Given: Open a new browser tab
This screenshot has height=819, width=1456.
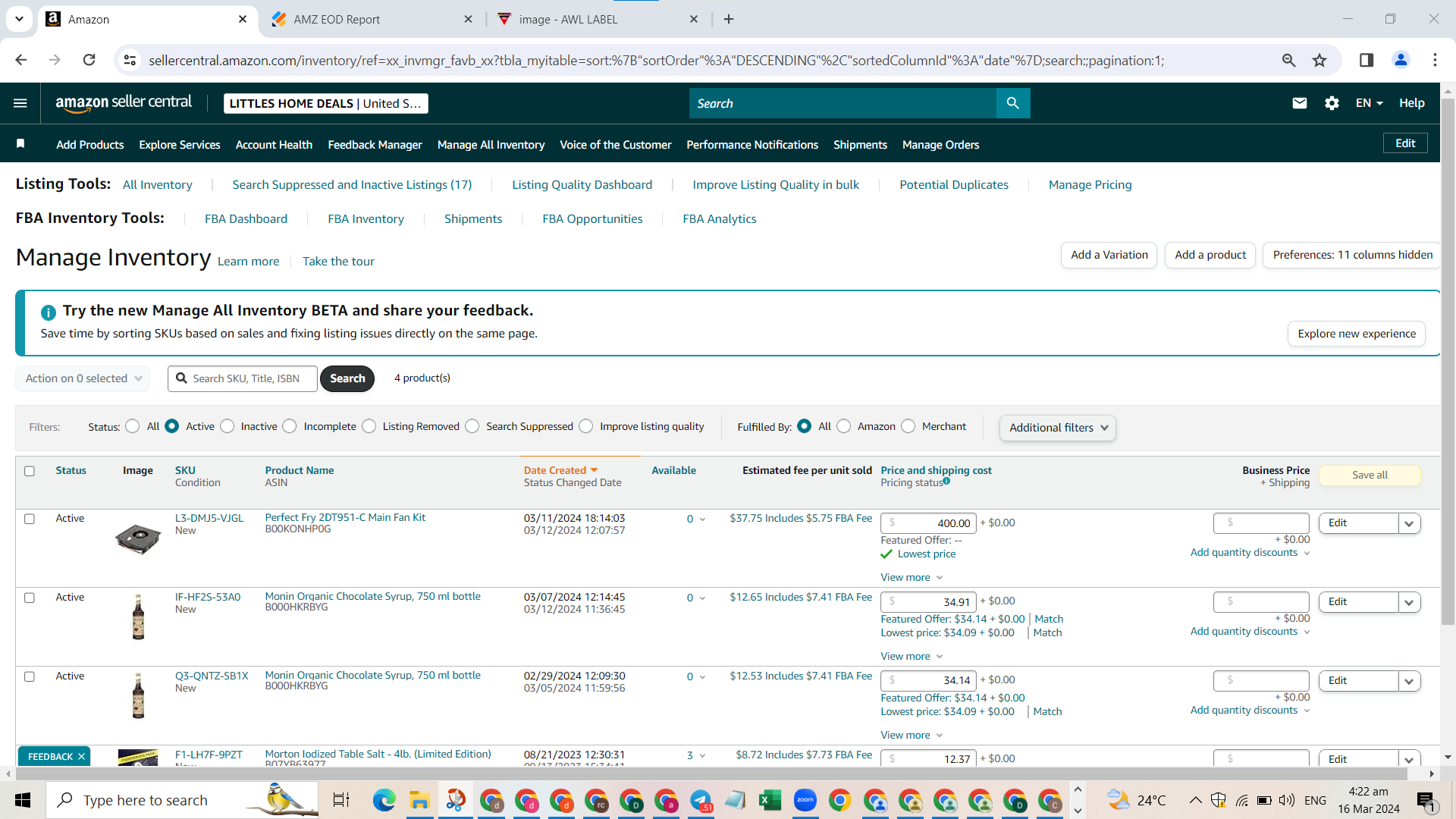Looking at the screenshot, I should 729,19.
